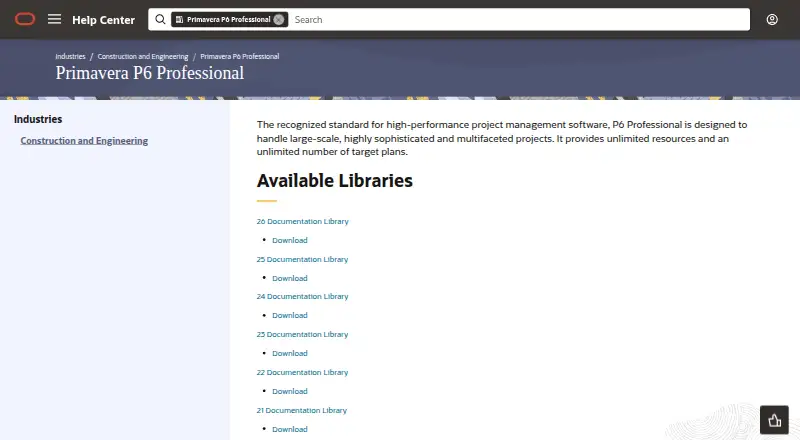The width and height of the screenshot is (800, 440).
Task: Open Construction and Engineering sidebar link
Action: pyautogui.click(x=84, y=141)
